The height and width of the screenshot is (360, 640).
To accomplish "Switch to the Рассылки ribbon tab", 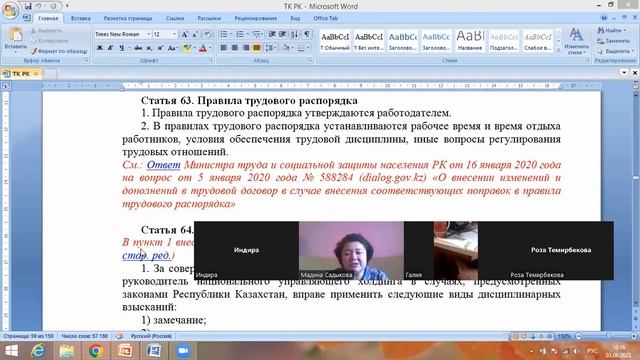I will [x=209, y=18].
